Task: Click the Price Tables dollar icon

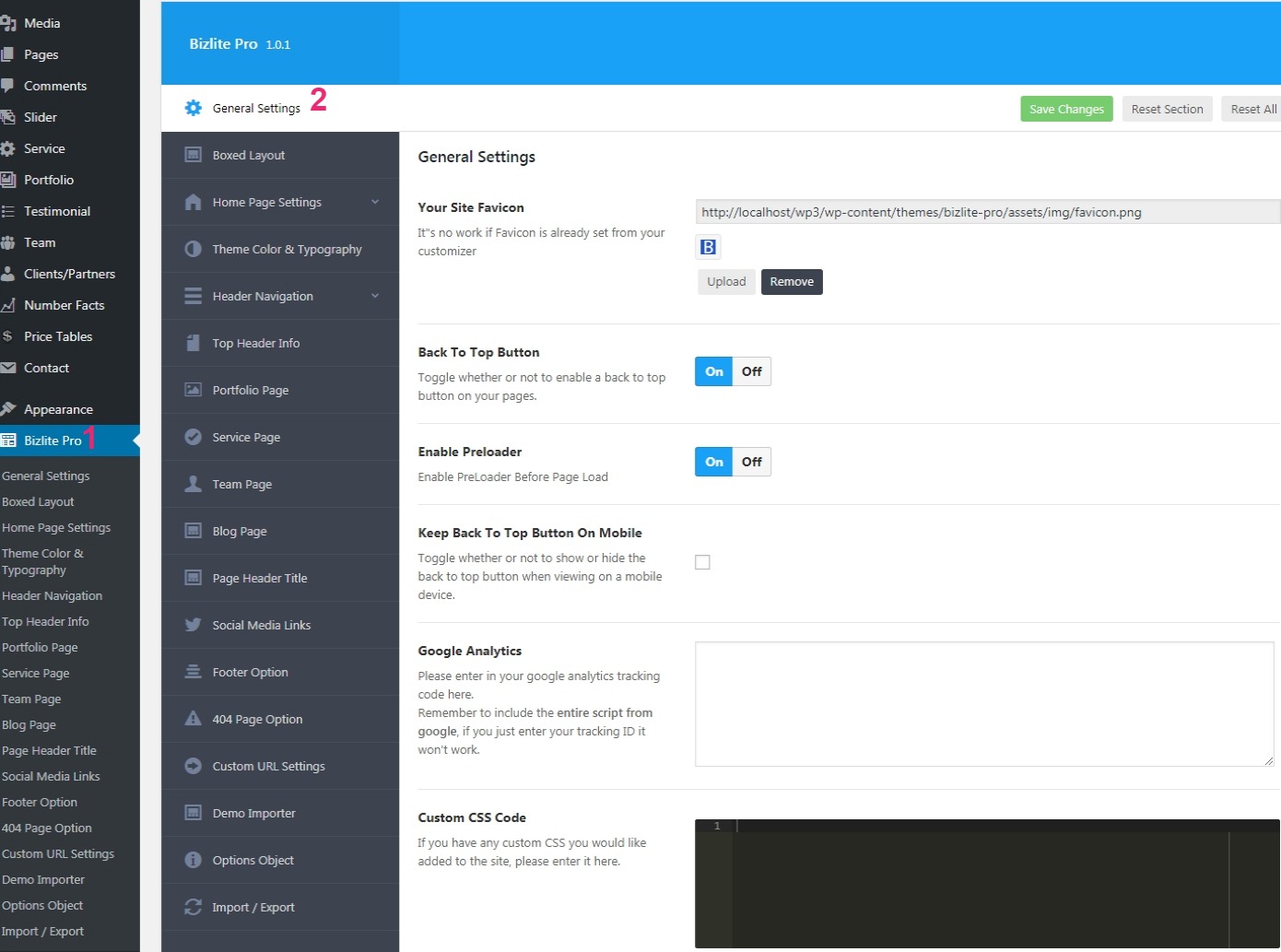Action: click(7, 336)
